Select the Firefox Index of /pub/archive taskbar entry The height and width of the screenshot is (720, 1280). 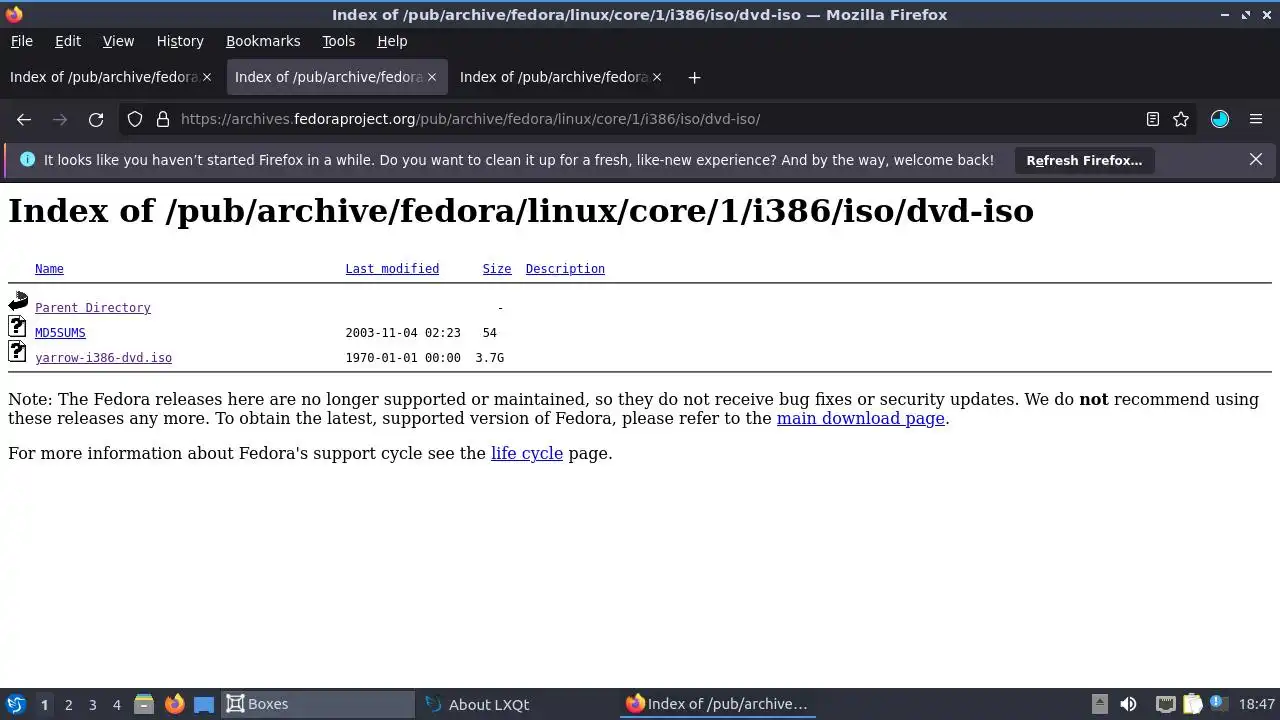(x=717, y=704)
